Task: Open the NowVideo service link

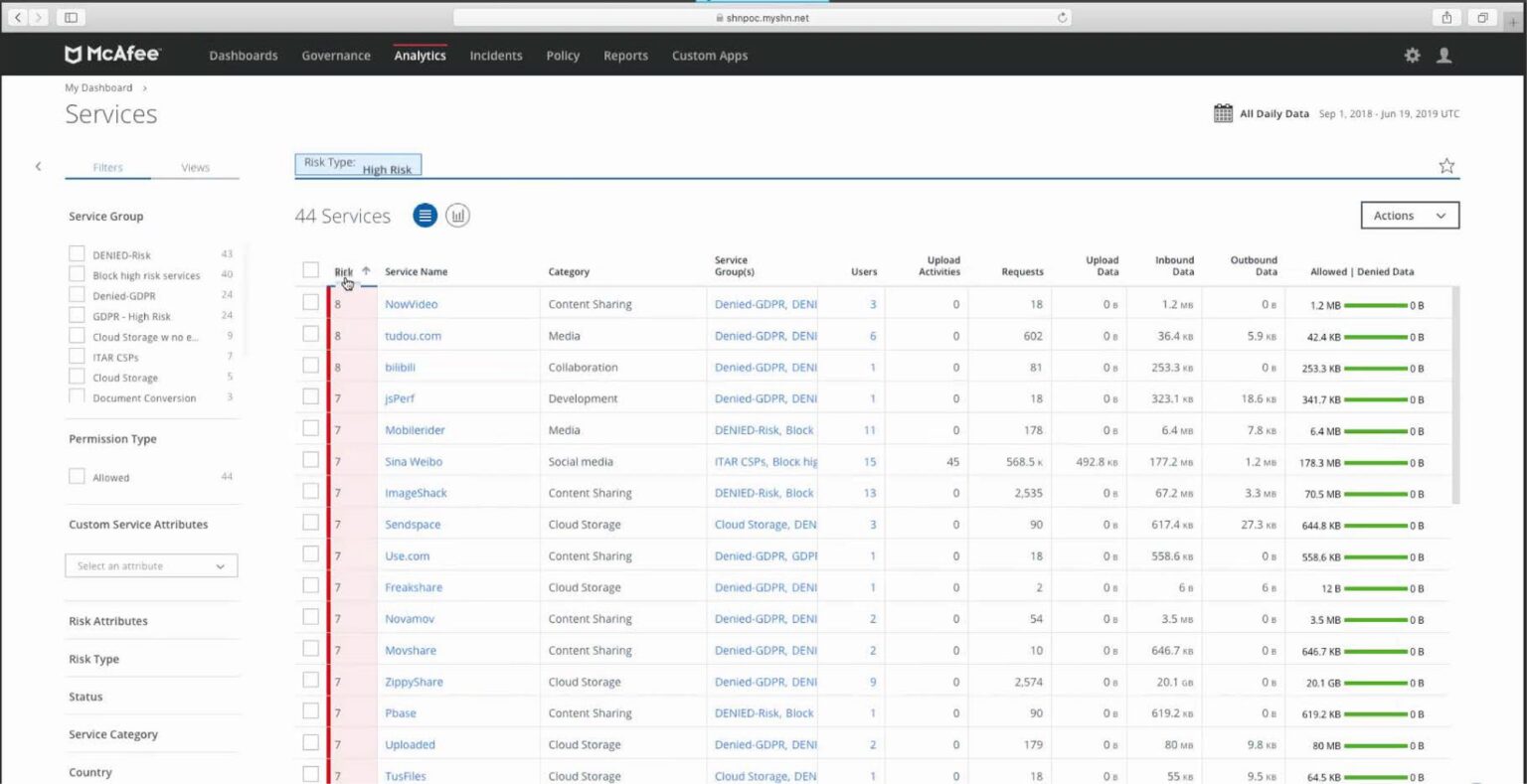Action: pos(412,304)
